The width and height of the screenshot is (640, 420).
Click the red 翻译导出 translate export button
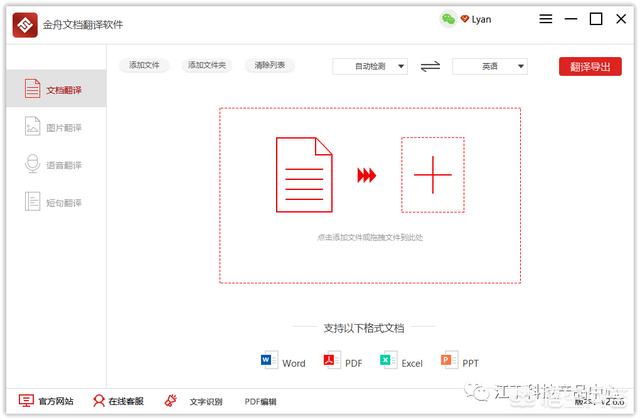tap(590, 67)
